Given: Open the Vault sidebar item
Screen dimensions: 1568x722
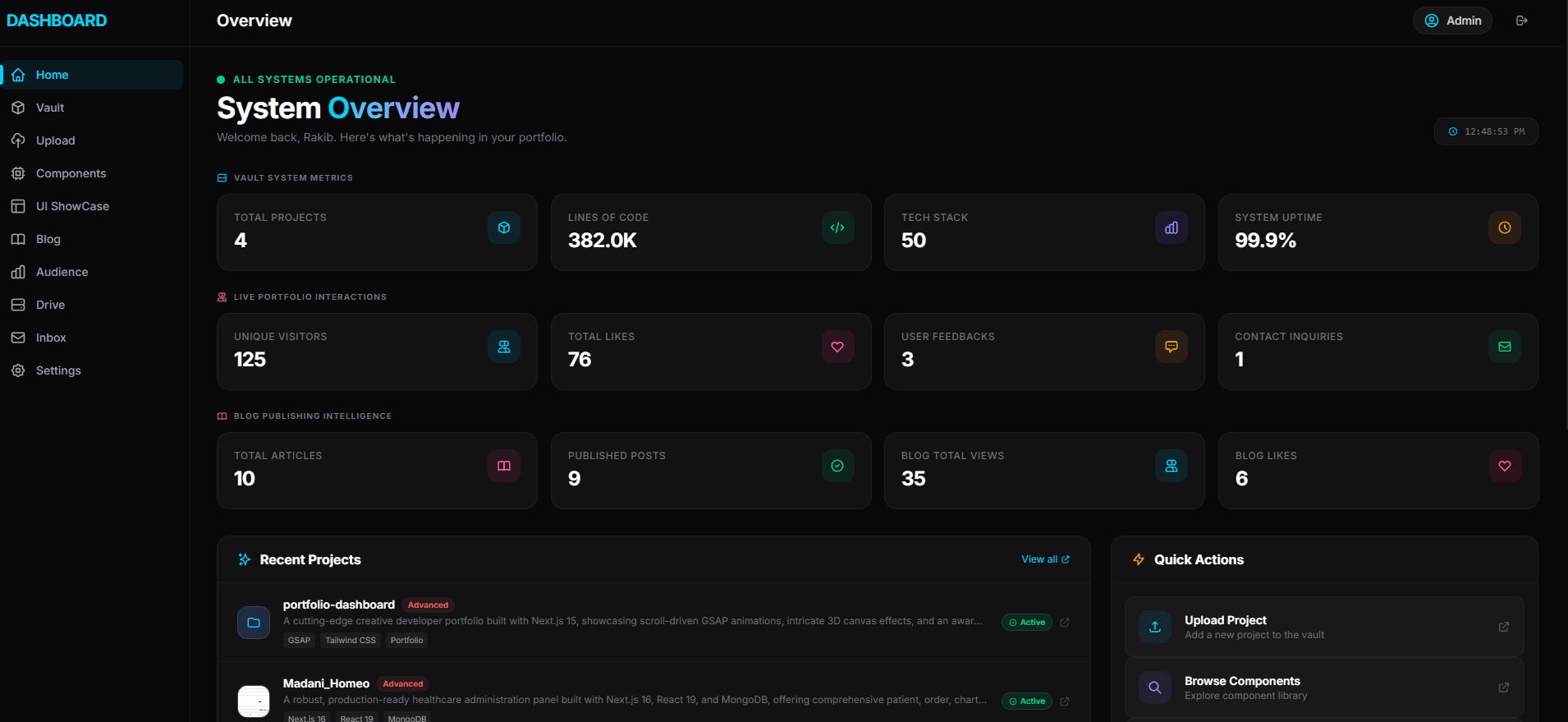Looking at the screenshot, I should click(92, 108).
